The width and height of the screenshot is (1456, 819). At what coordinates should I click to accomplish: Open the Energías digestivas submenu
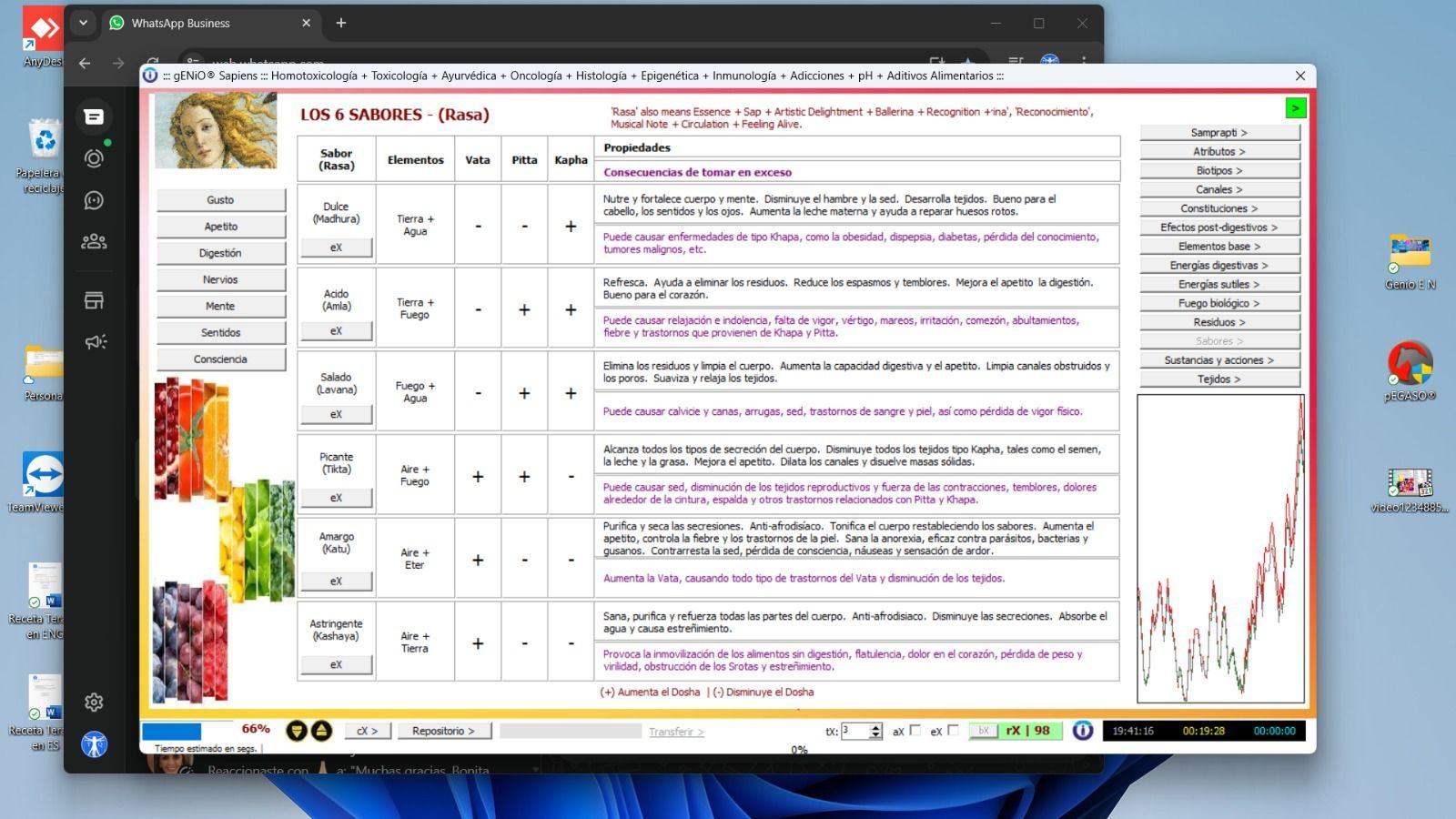(1219, 265)
